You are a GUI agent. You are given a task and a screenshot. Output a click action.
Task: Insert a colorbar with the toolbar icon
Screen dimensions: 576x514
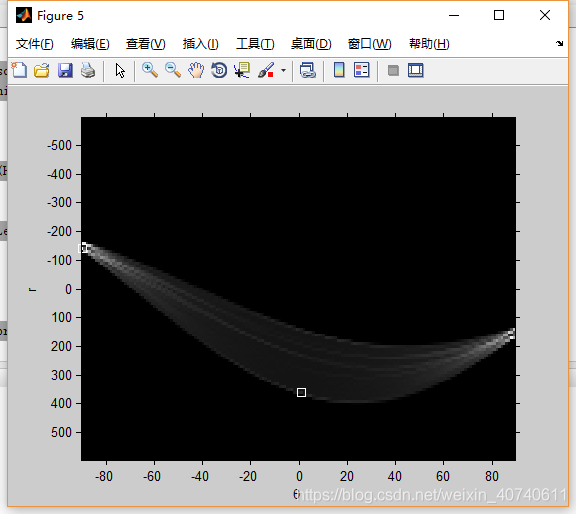pyautogui.click(x=339, y=70)
